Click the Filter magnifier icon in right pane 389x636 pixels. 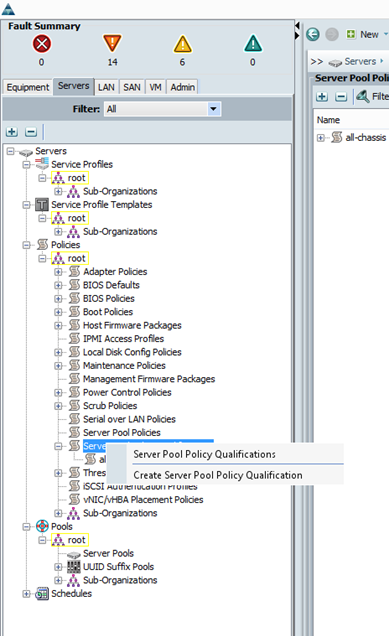362,96
